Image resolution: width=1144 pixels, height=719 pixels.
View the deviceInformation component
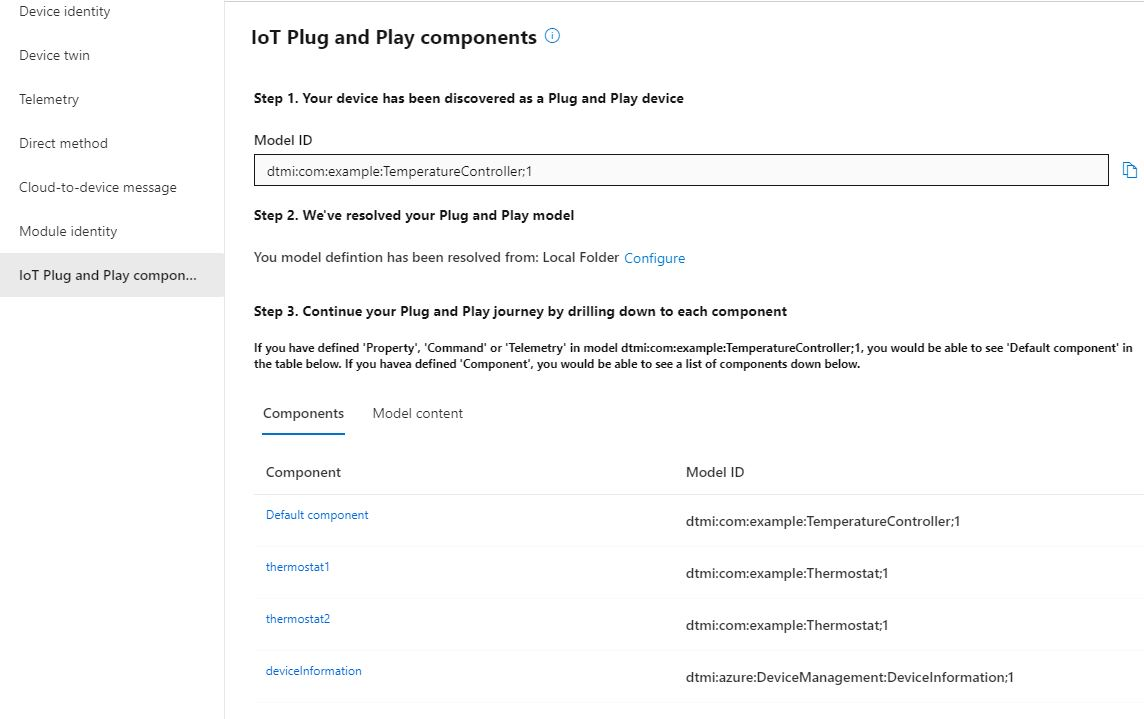[x=313, y=670]
